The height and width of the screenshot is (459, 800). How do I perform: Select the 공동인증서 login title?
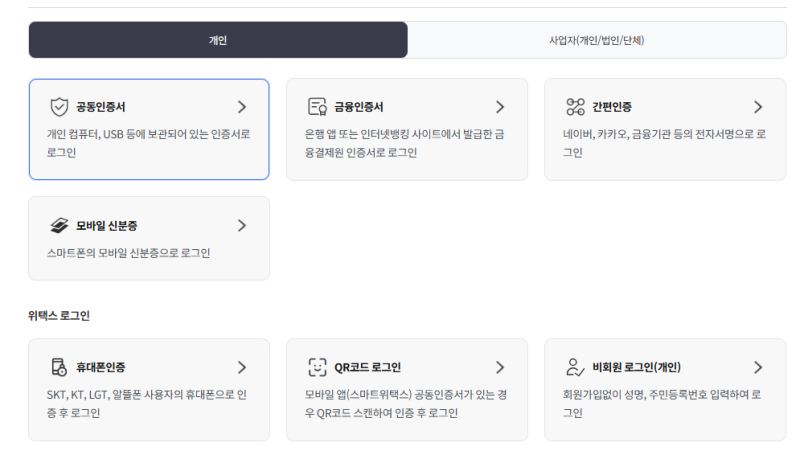tap(101, 107)
